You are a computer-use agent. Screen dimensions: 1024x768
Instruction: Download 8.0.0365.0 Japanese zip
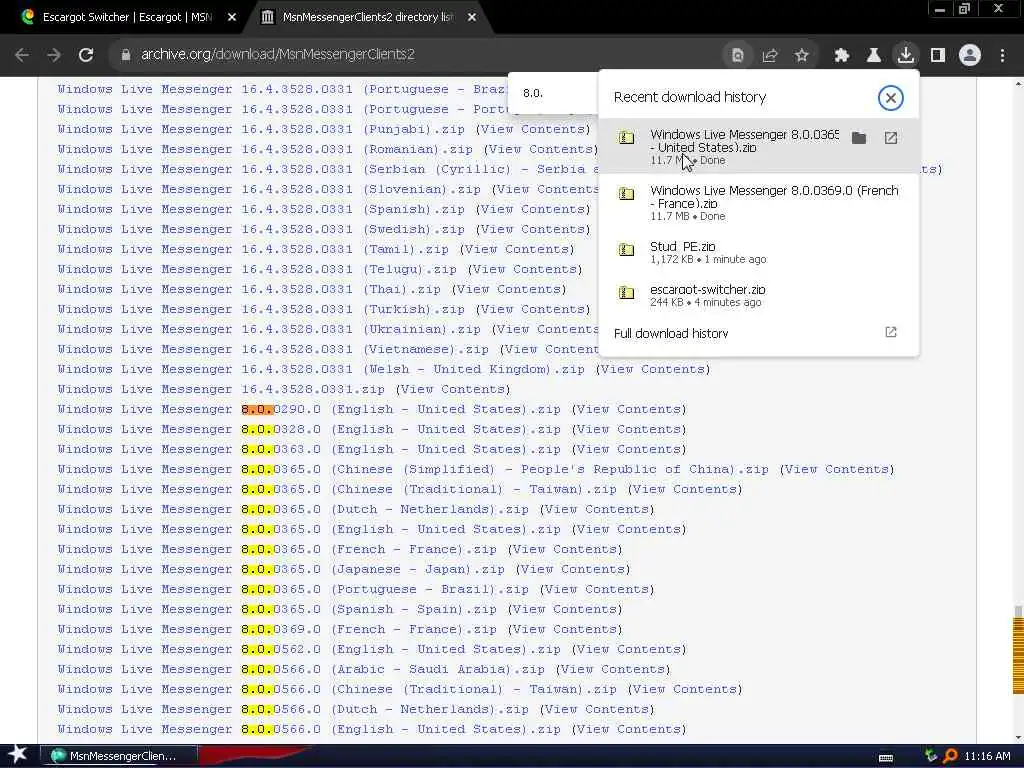pyautogui.click(x=281, y=569)
